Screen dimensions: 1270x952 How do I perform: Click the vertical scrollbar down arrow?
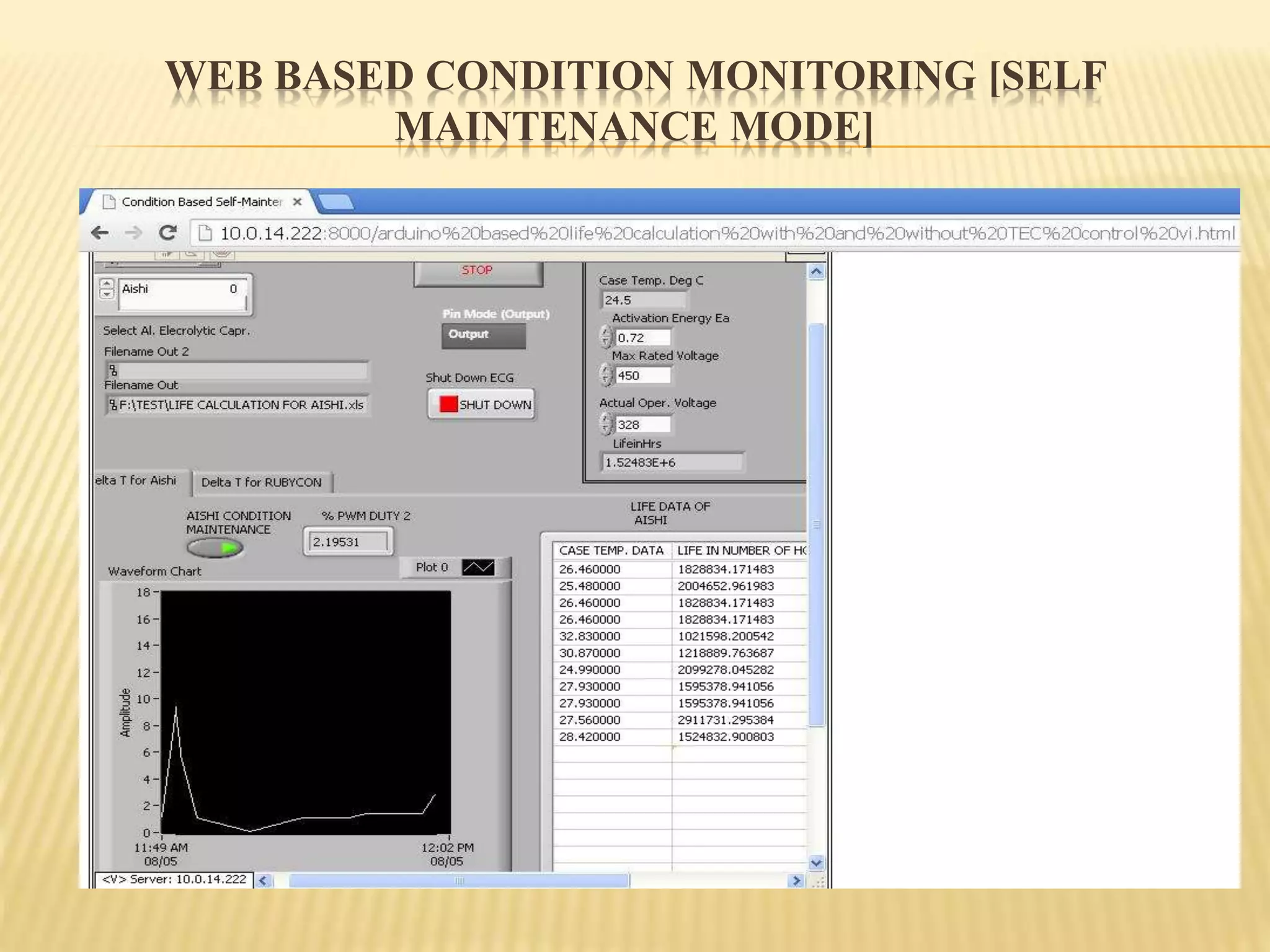(x=817, y=863)
